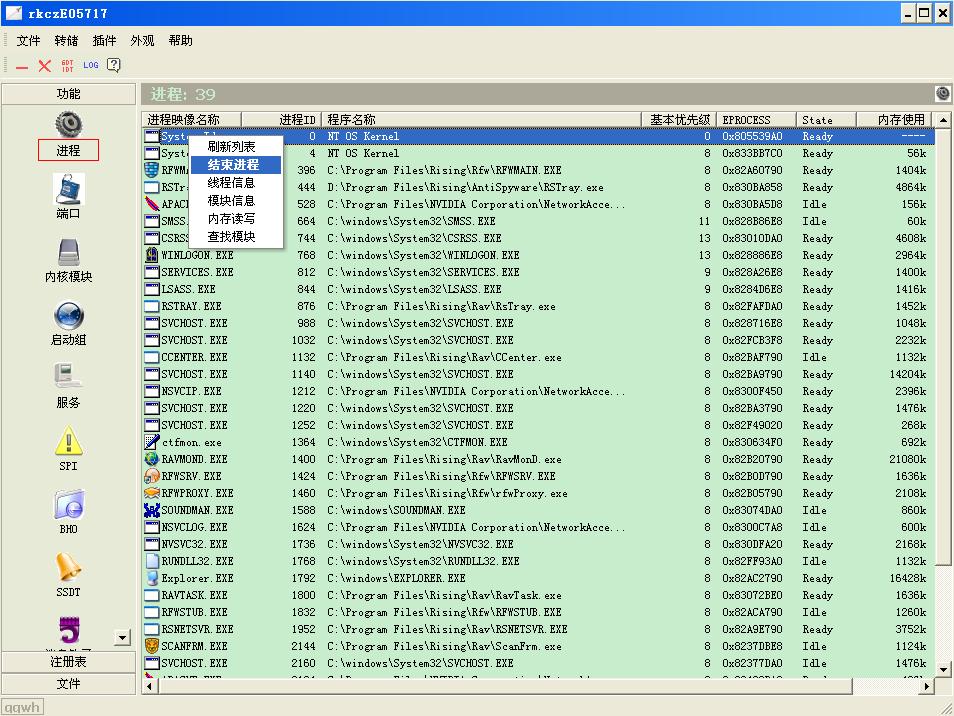
Task: Click the vertical scrollbar up arrow
Action: click(943, 120)
